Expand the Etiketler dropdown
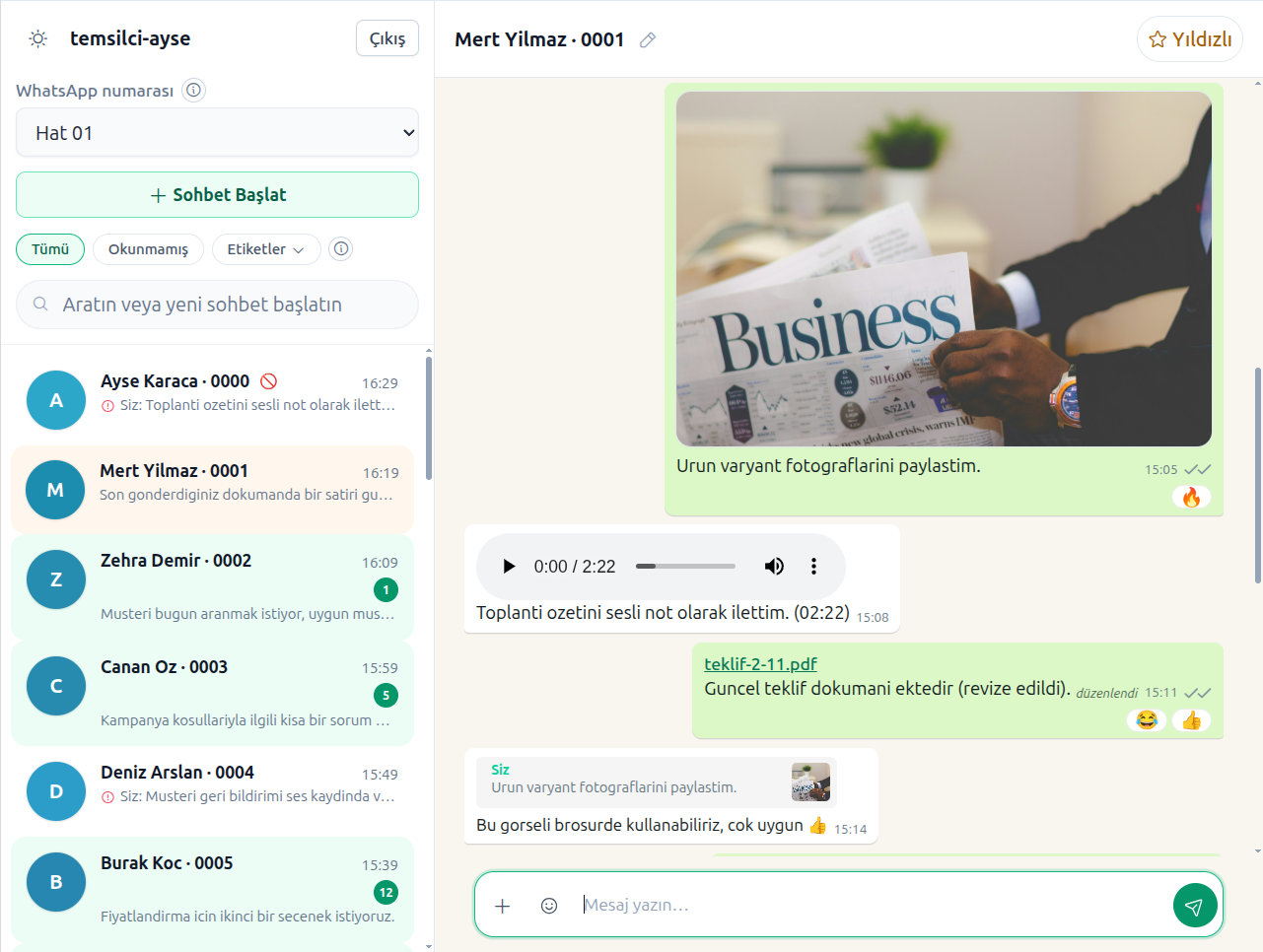 pyautogui.click(x=265, y=249)
